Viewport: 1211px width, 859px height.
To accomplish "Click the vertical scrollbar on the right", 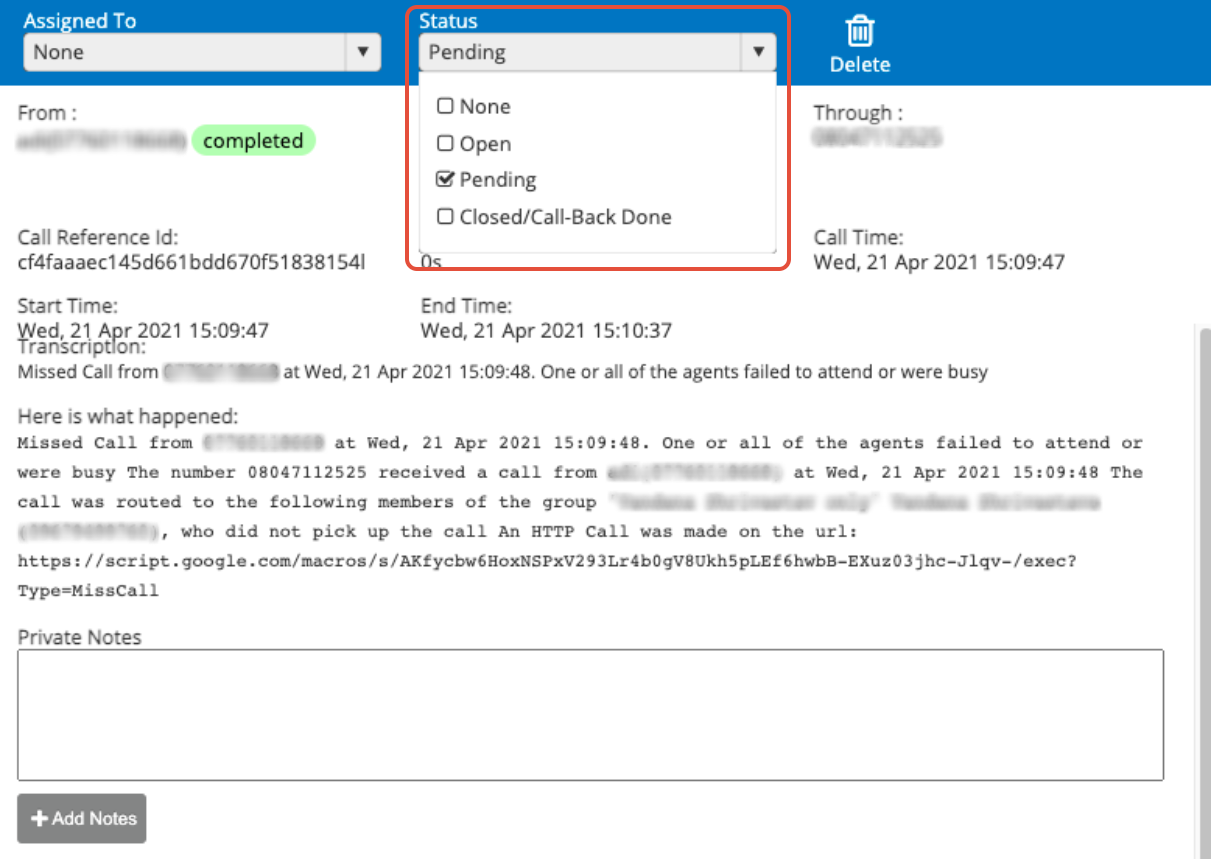I will (1204, 590).
